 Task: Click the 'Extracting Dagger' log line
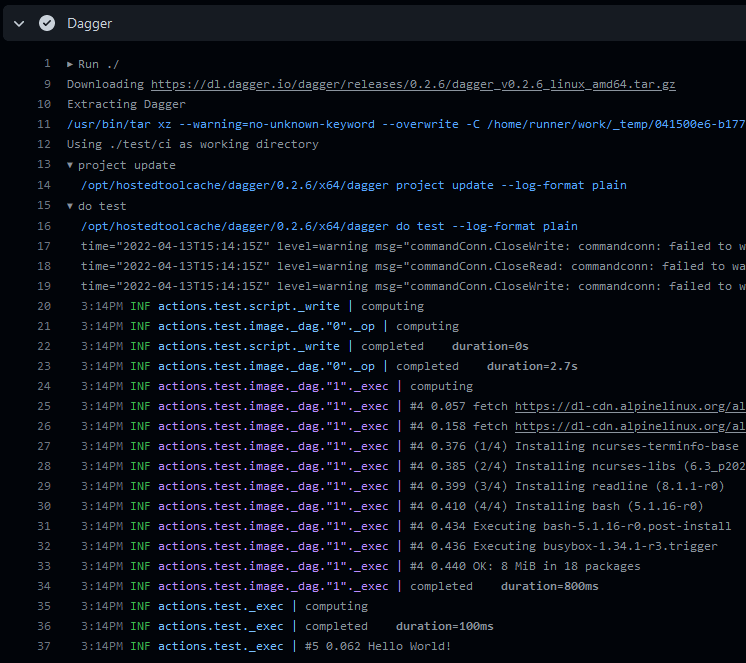(126, 104)
